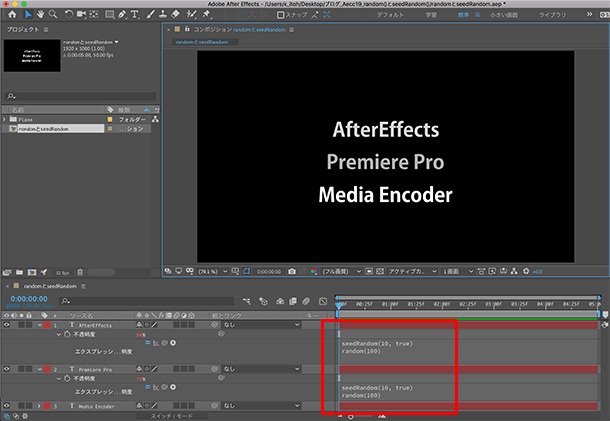
Task: Select the Brush tool
Action: click(x=151, y=14)
